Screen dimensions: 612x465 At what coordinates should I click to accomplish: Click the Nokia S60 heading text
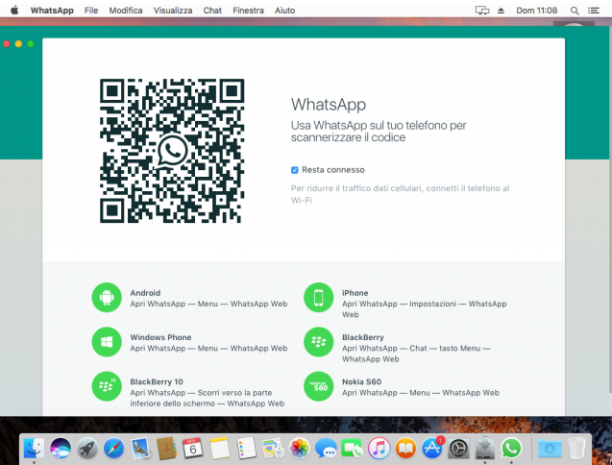pos(362,382)
